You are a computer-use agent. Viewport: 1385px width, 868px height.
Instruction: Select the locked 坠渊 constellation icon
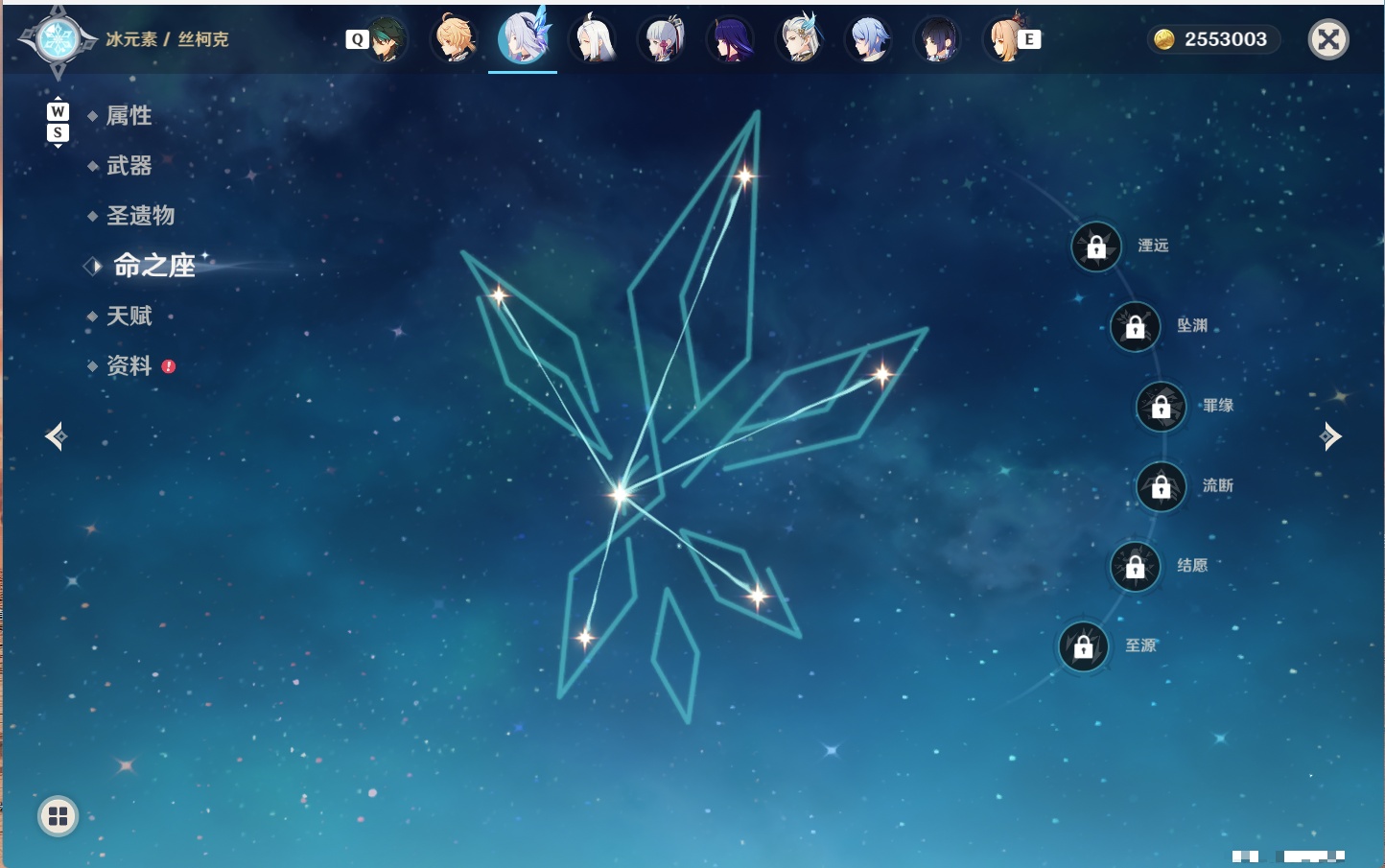[1136, 327]
